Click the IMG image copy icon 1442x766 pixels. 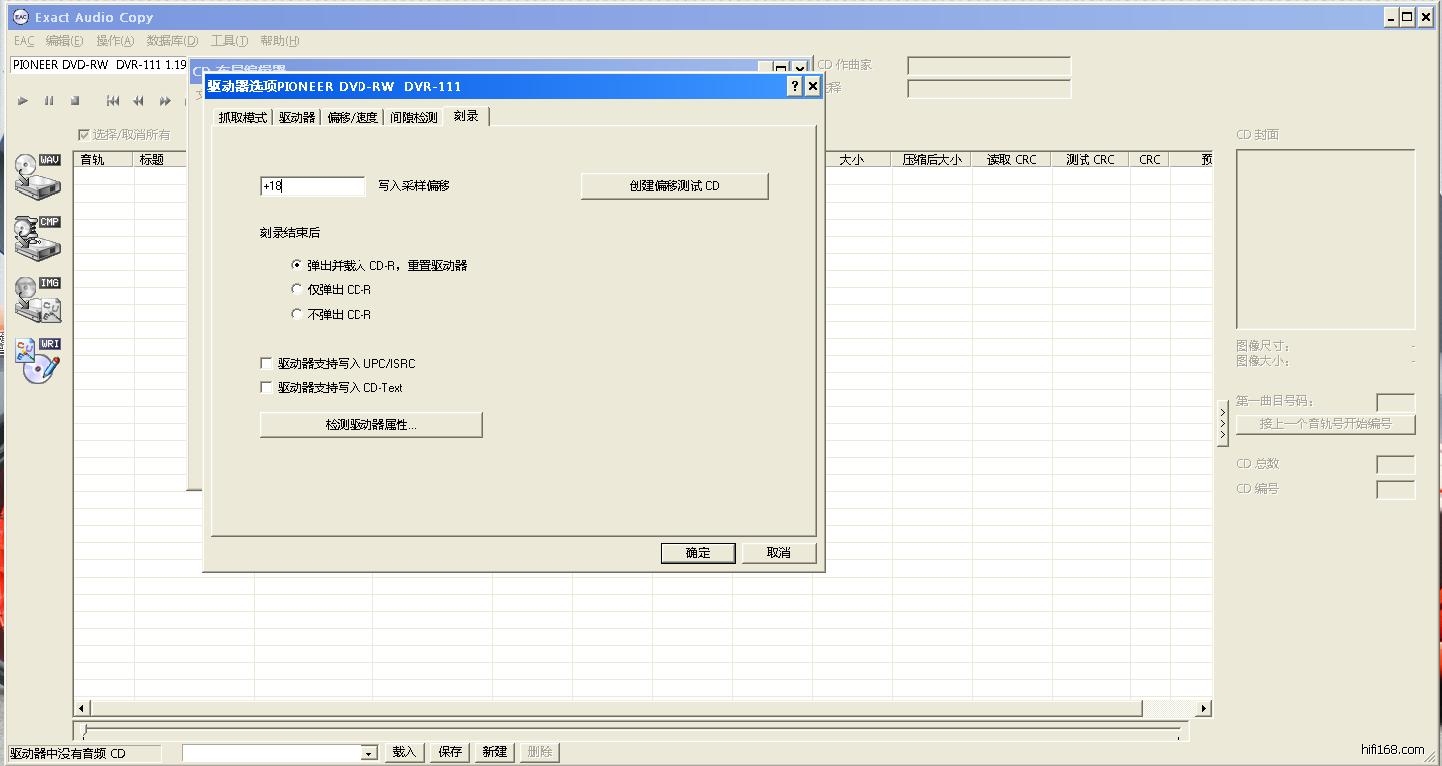[38, 299]
